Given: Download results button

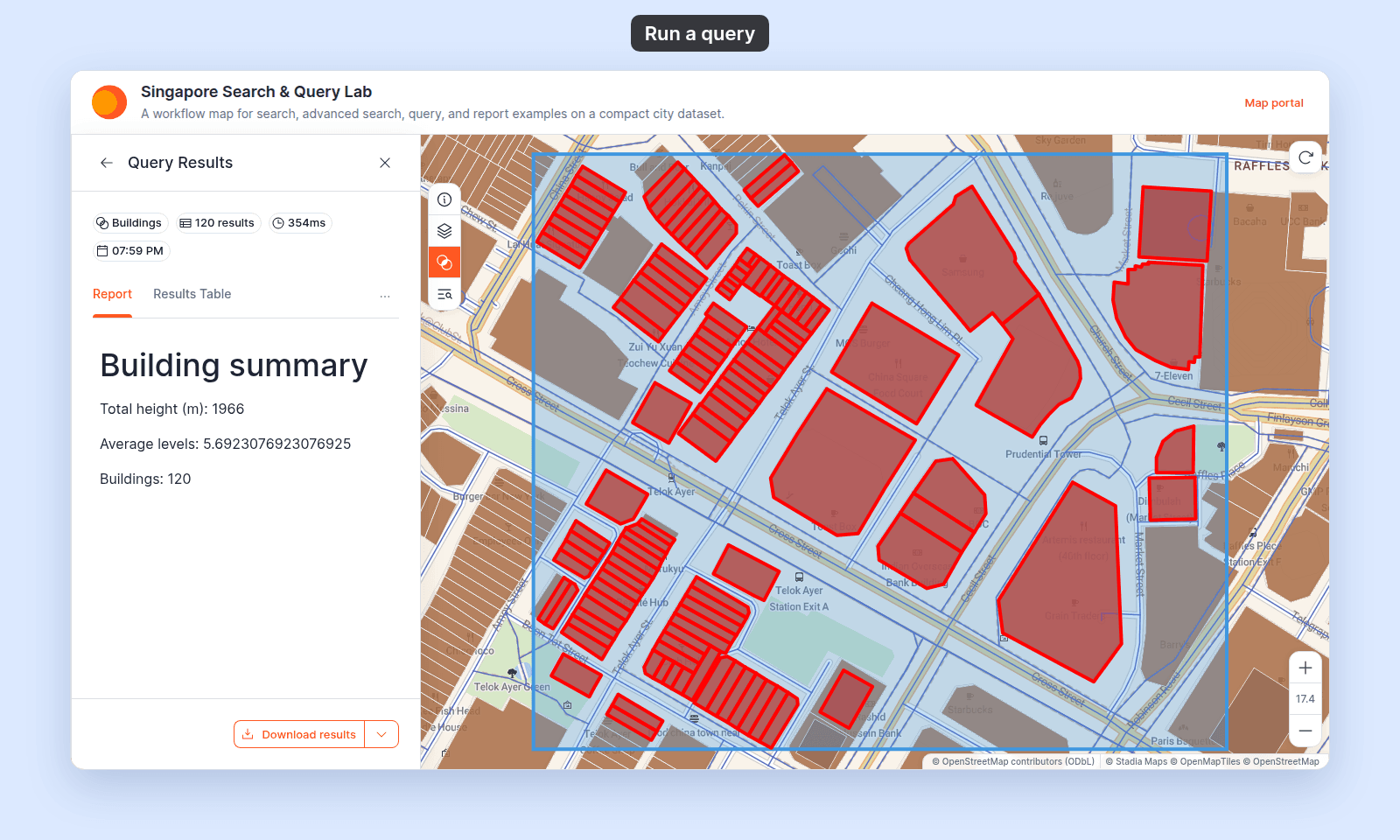Looking at the screenshot, I should (299, 734).
